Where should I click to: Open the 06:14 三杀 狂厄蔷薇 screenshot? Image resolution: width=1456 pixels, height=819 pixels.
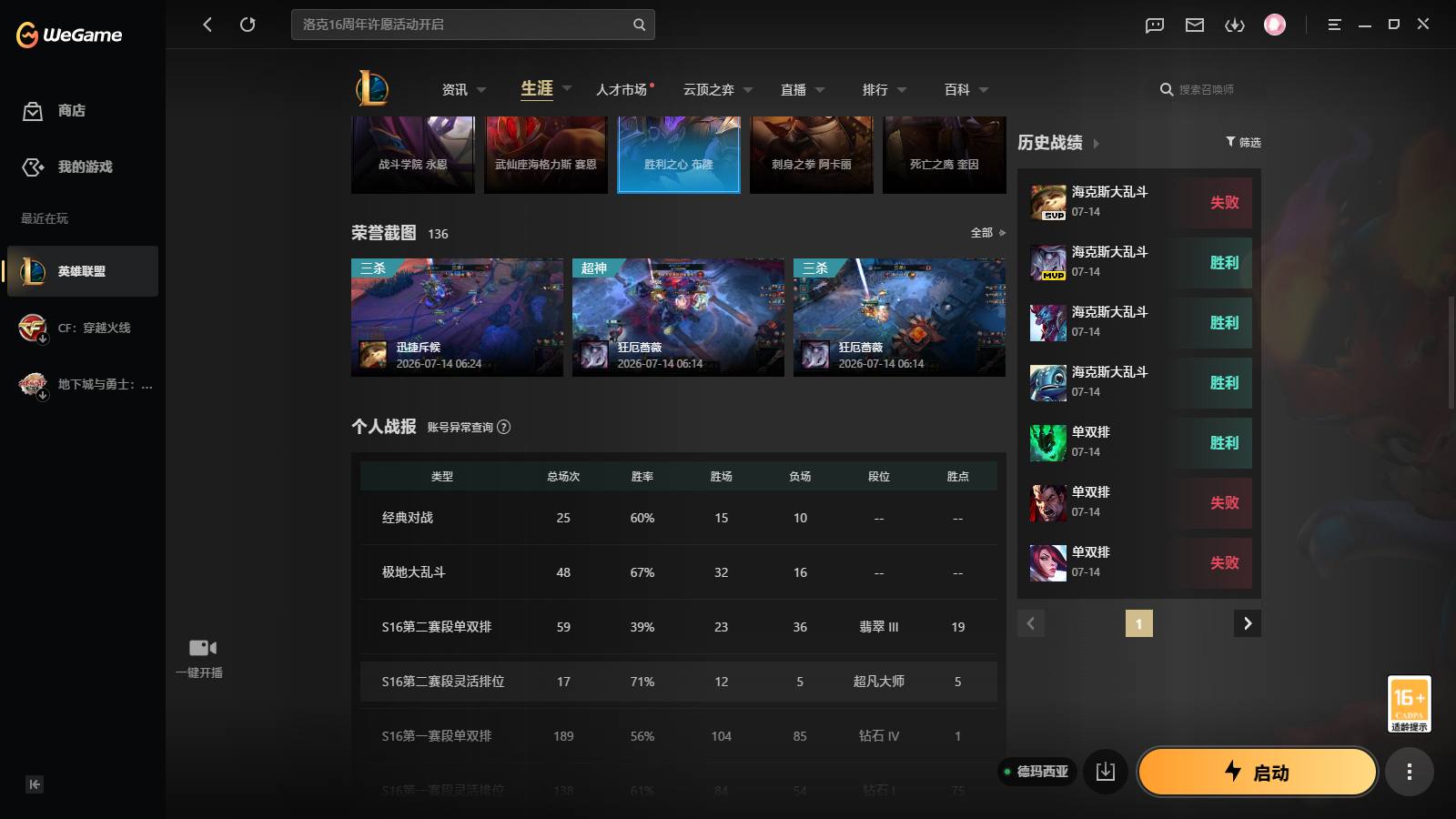tap(899, 318)
